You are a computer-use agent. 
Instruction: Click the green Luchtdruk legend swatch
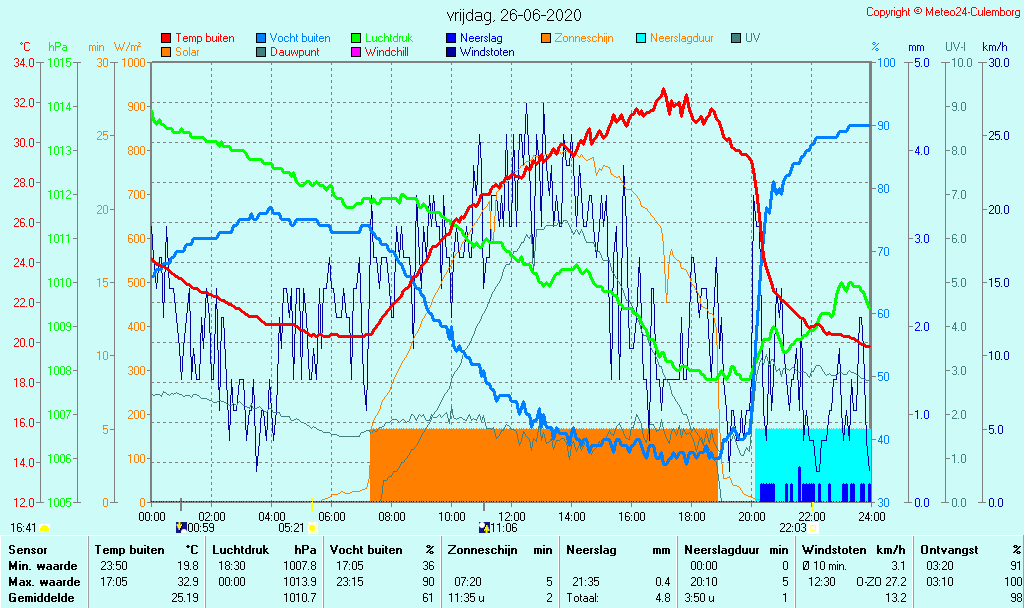[x=356, y=39]
